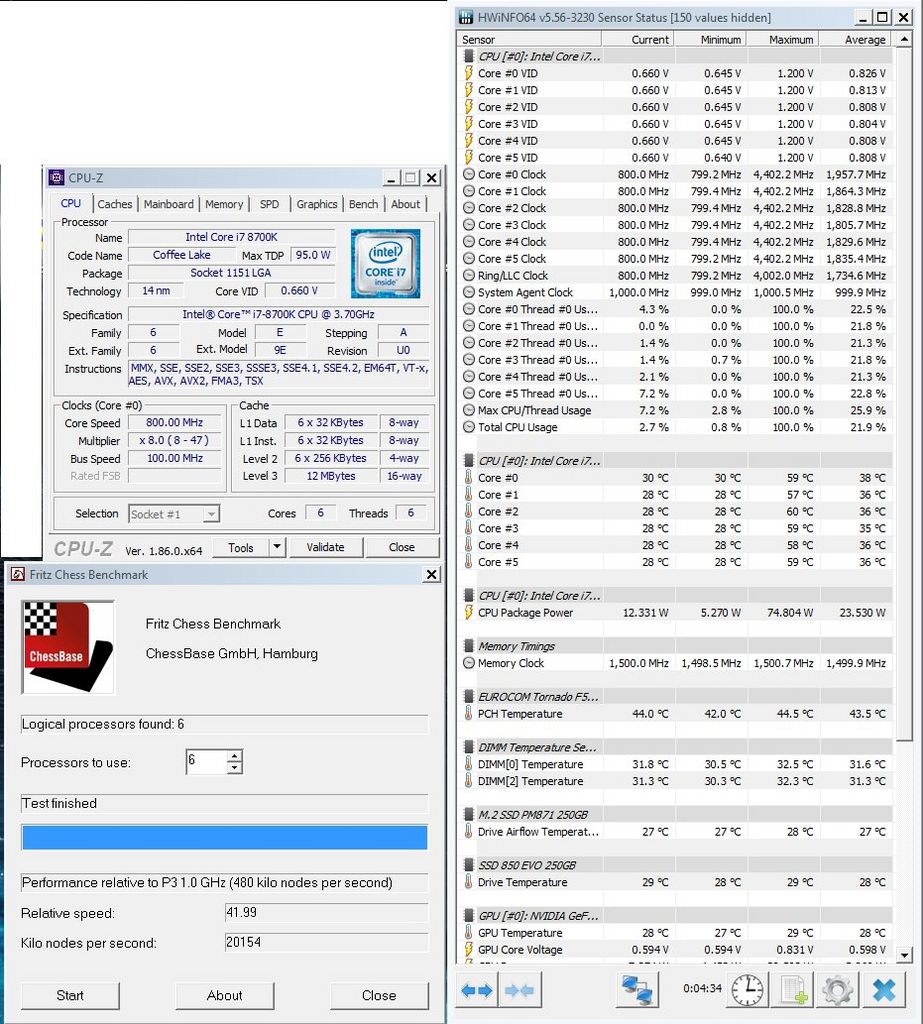Click the Core #0 VID lightning icon
923x1024 pixels.
tap(468, 73)
